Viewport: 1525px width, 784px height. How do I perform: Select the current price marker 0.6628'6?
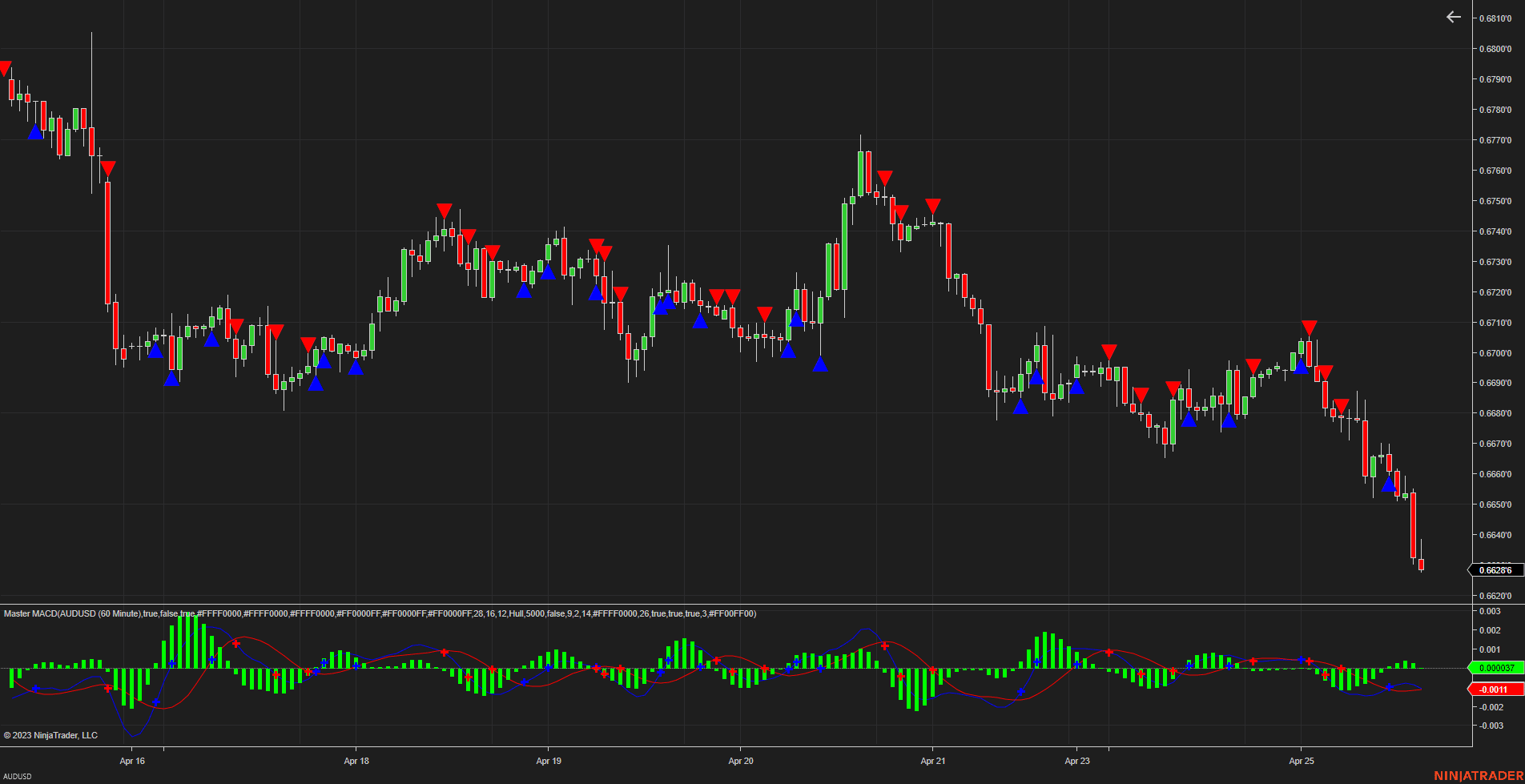tap(1495, 570)
